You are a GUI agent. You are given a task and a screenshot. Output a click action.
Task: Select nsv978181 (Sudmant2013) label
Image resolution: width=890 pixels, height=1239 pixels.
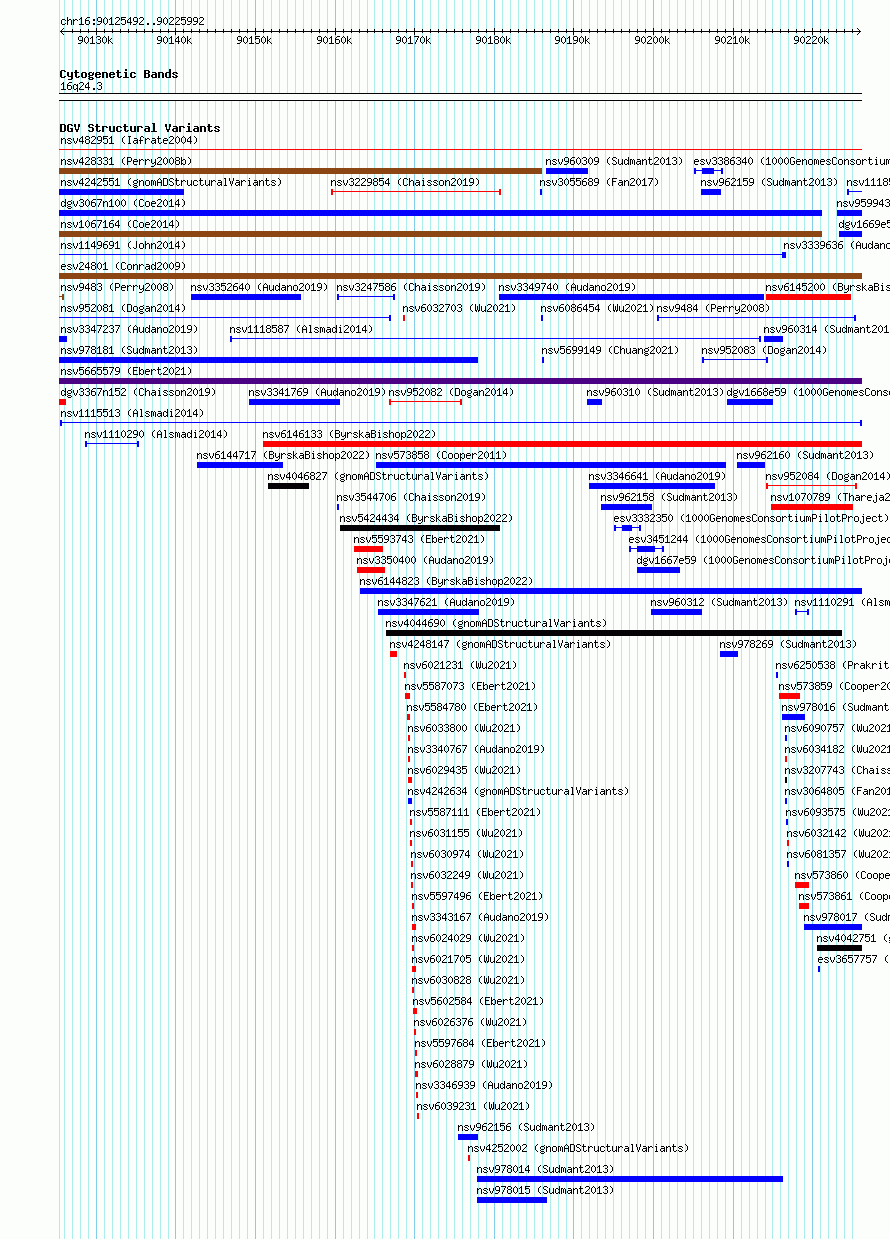coord(128,350)
